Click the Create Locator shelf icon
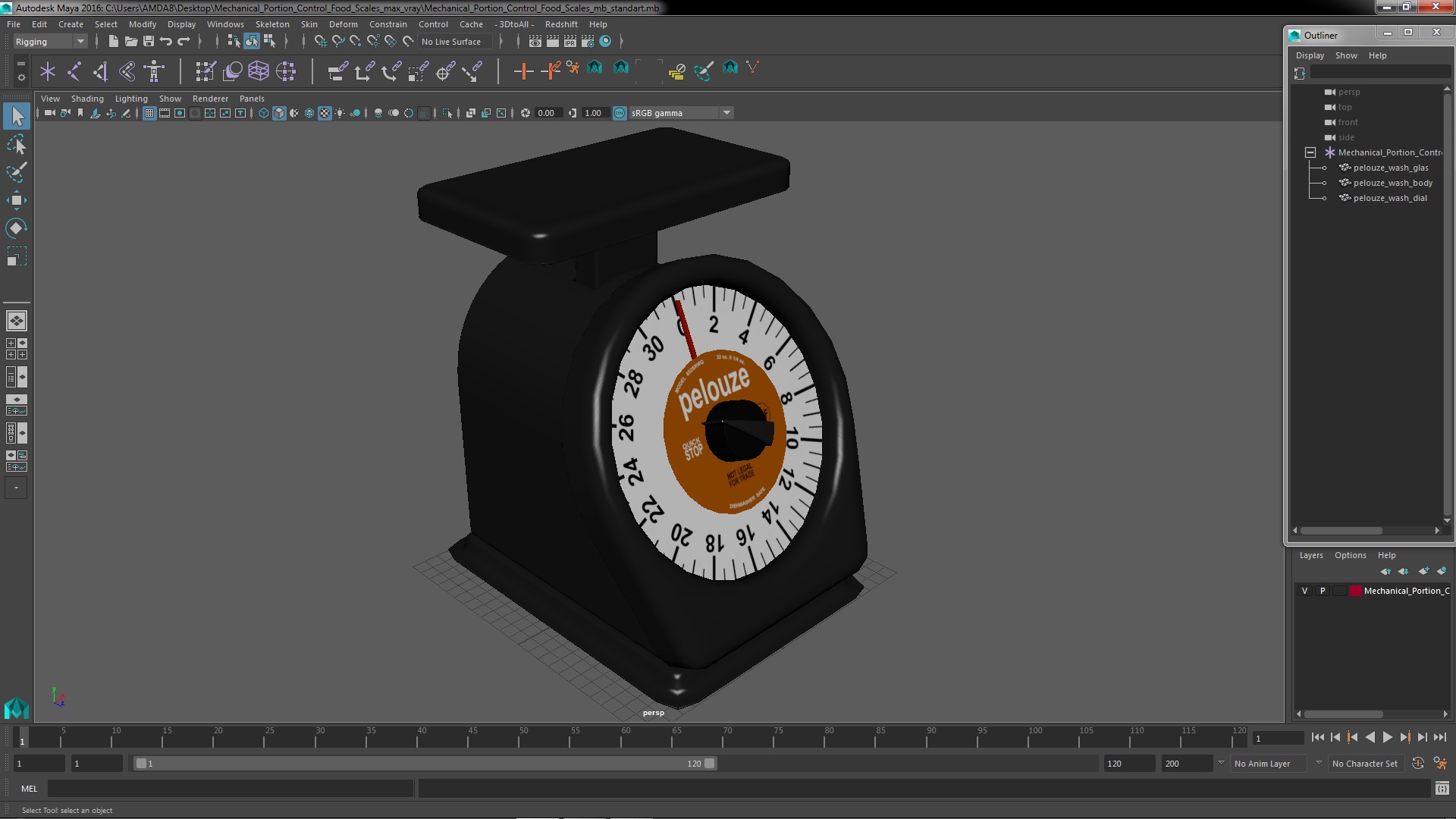The width and height of the screenshot is (1456, 819). [x=48, y=71]
